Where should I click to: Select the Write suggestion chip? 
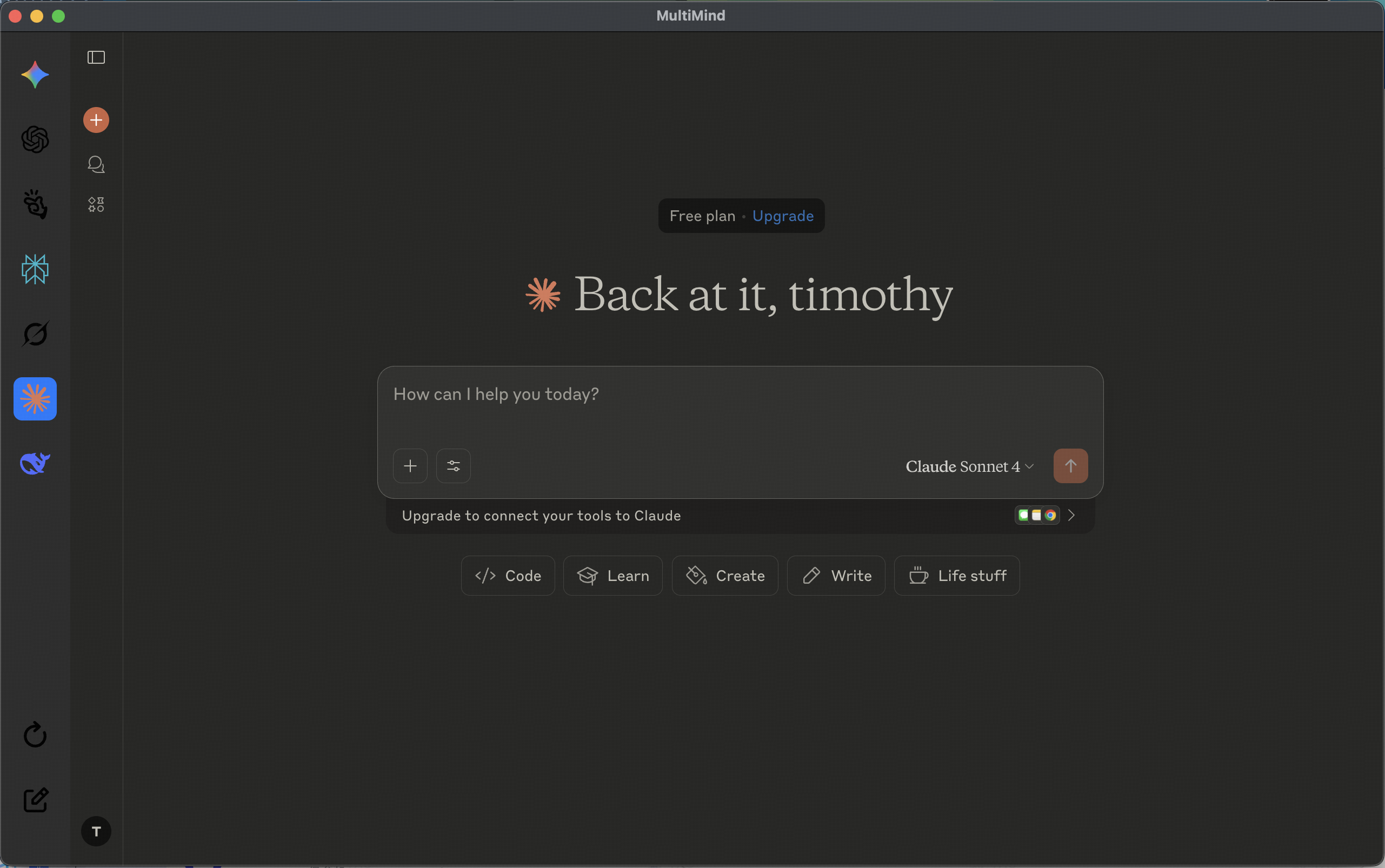coord(836,575)
